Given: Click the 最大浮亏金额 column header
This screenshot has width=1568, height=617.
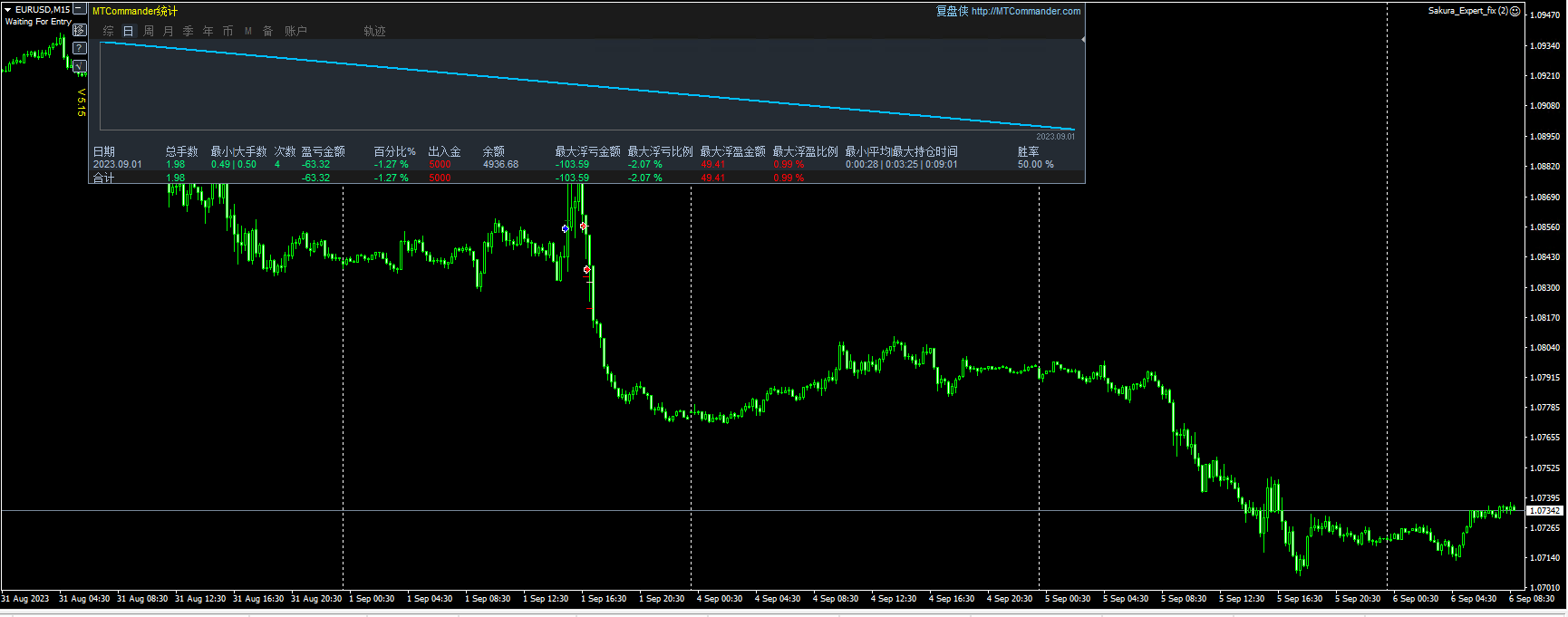Looking at the screenshot, I should pos(588,151).
